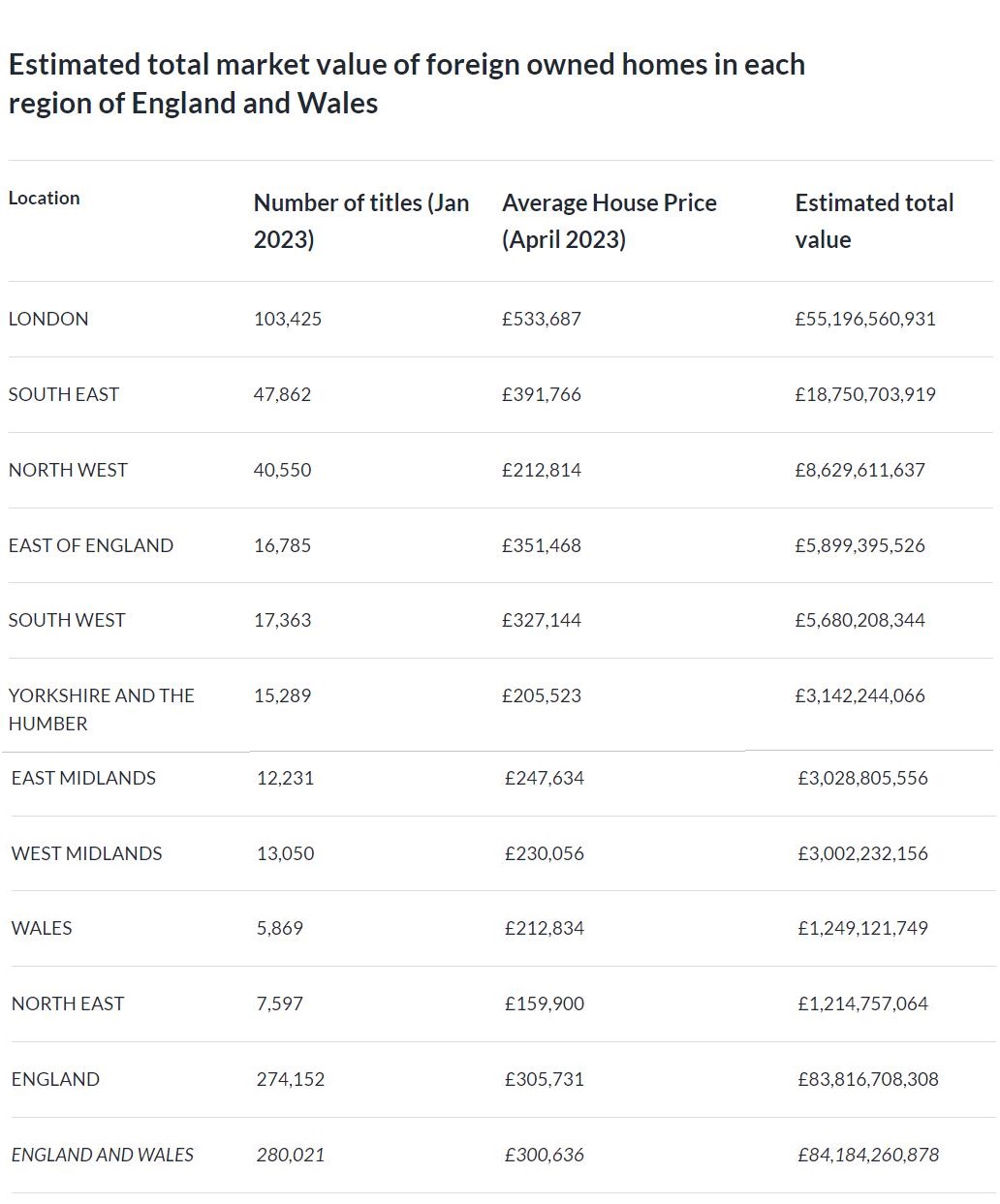Select North East average price £159,900
The image size is (1000, 1204).
[545, 1003]
